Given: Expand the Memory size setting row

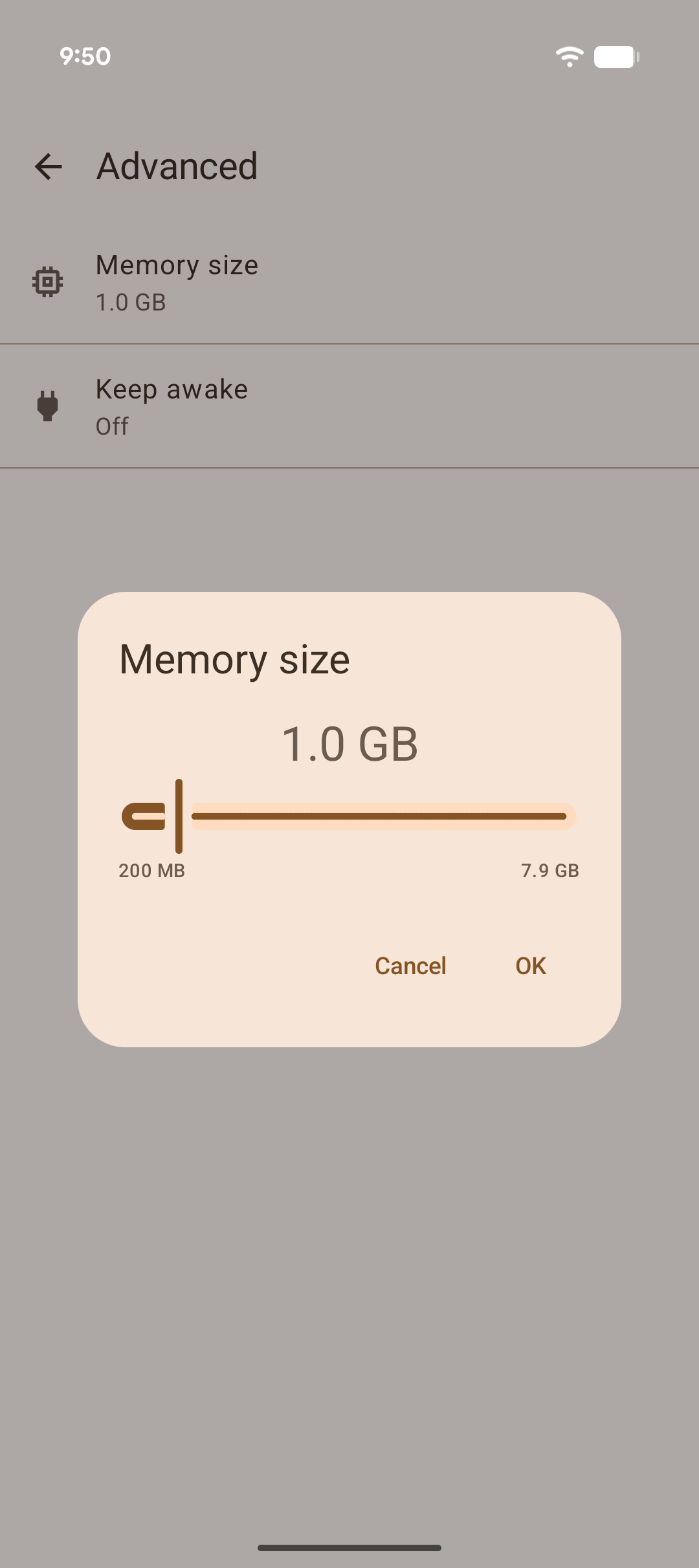Looking at the screenshot, I should point(349,281).
